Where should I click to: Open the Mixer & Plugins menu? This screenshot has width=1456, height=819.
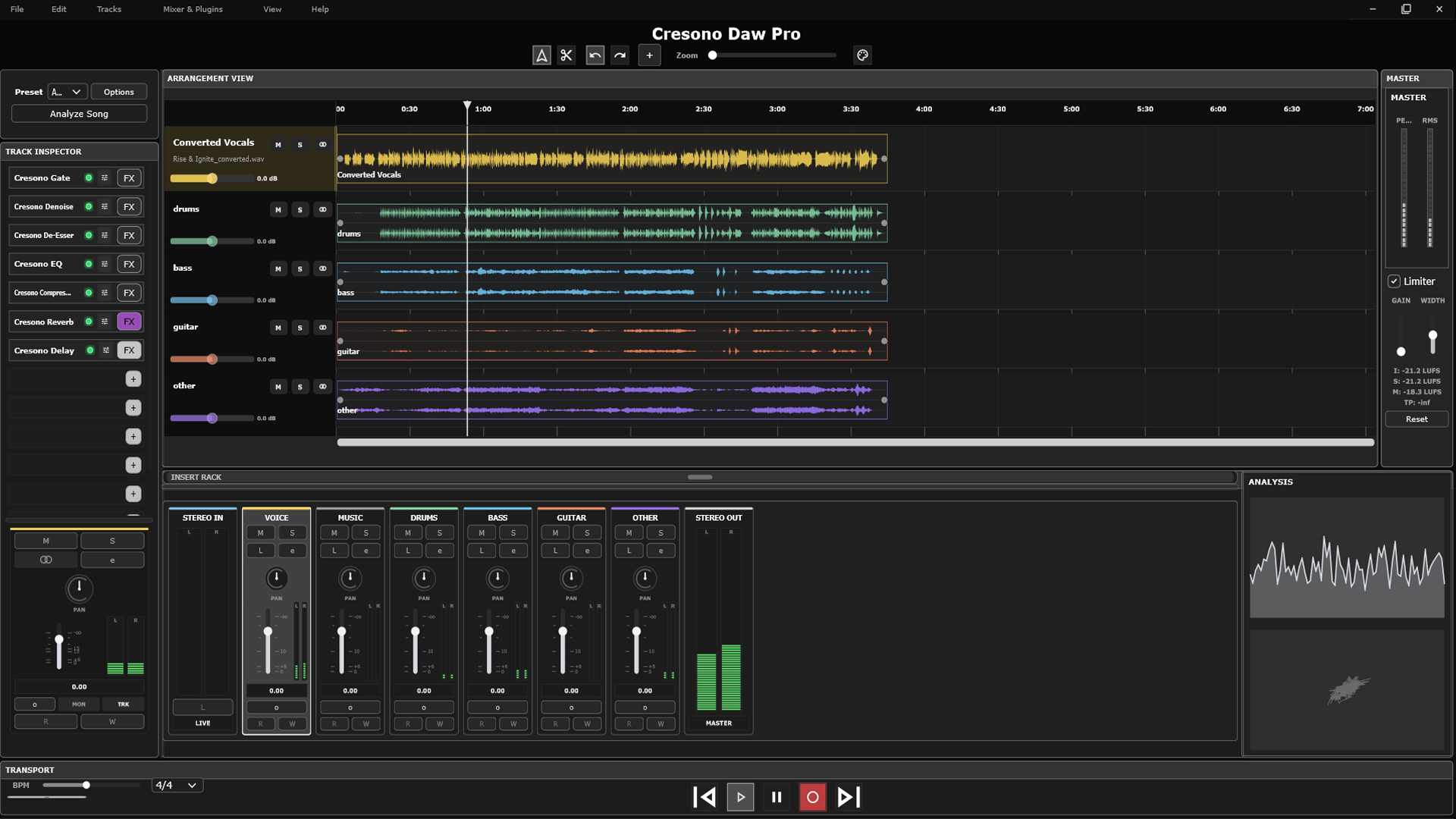pyautogui.click(x=193, y=9)
